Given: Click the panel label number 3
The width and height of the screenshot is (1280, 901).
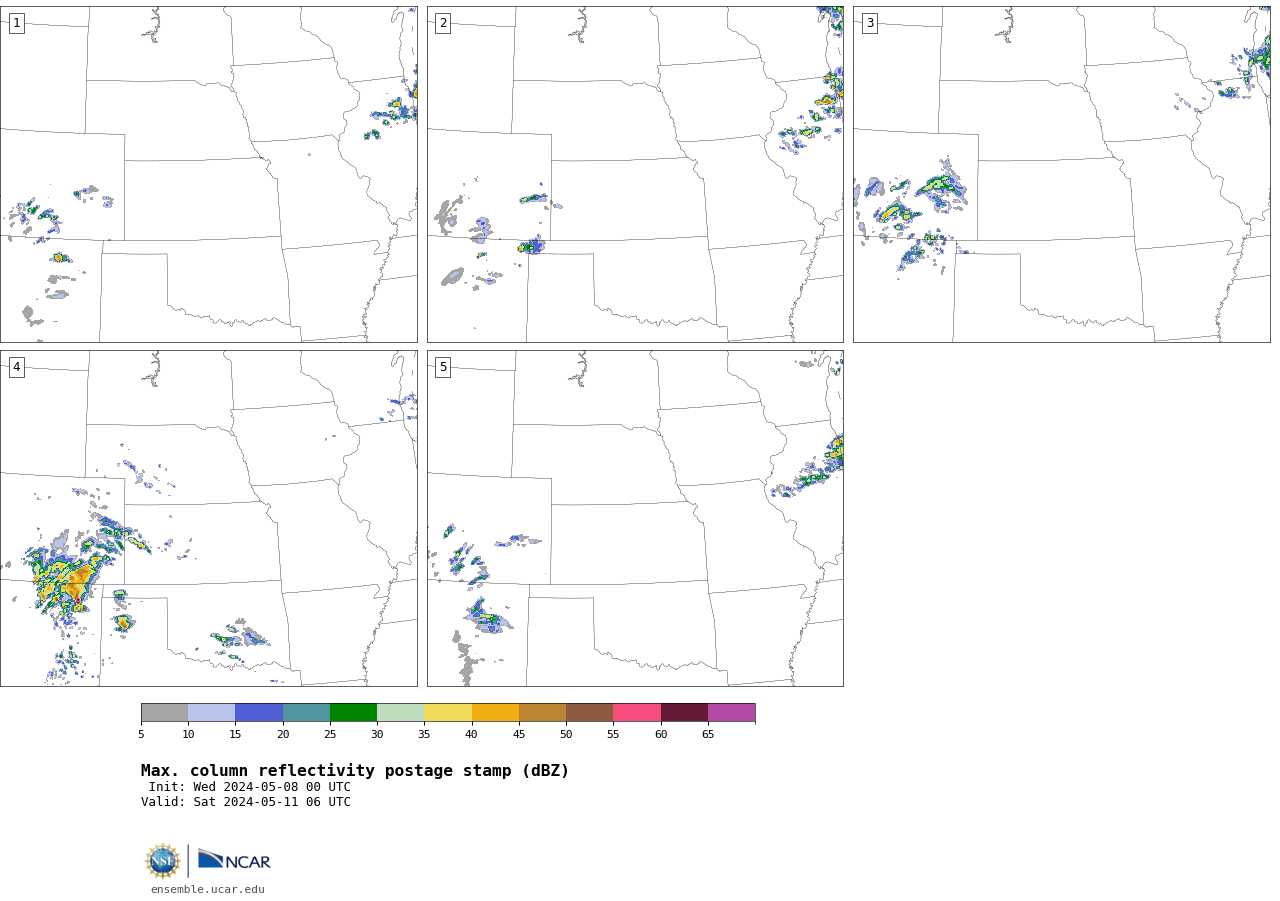Looking at the screenshot, I should 869,23.
